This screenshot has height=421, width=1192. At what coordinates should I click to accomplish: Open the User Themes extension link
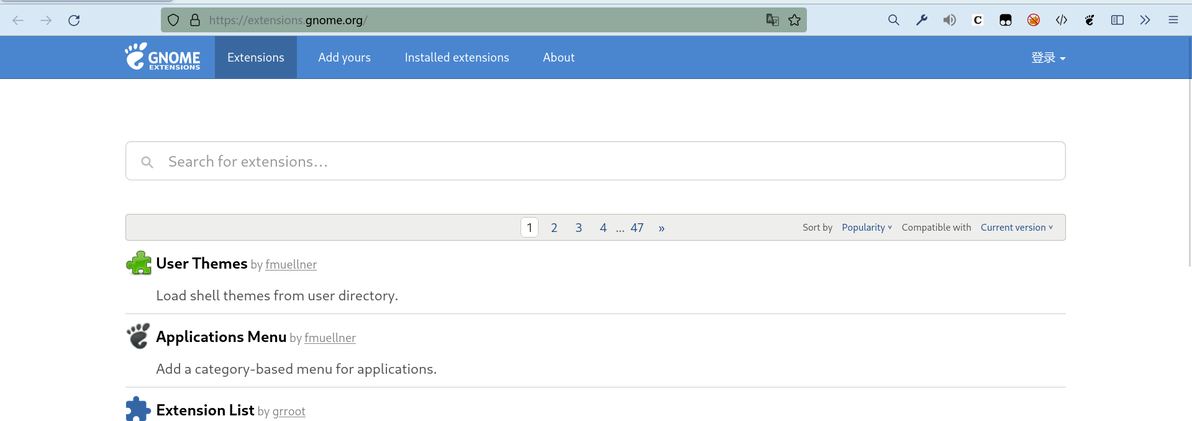point(202,264)
